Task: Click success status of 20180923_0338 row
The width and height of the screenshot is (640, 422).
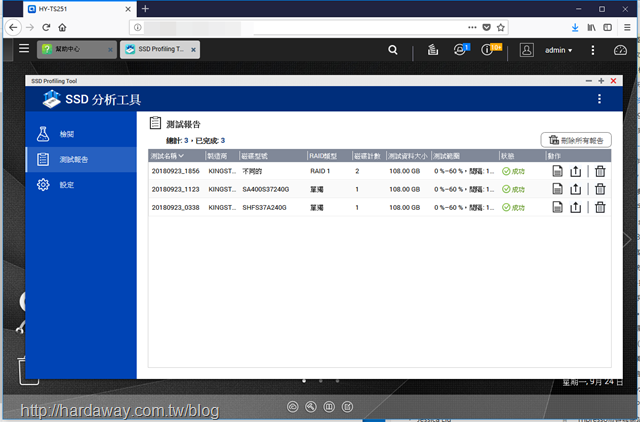Action: 513,208
